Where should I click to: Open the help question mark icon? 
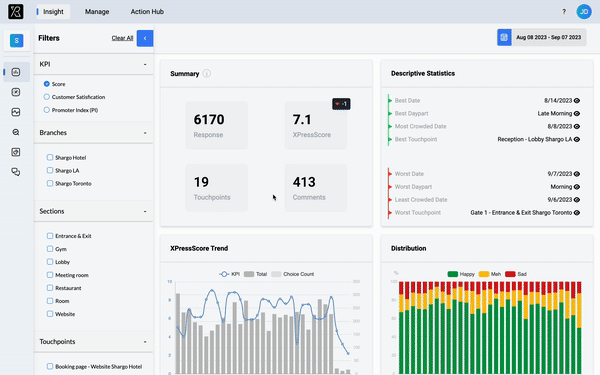coord(564,11)
